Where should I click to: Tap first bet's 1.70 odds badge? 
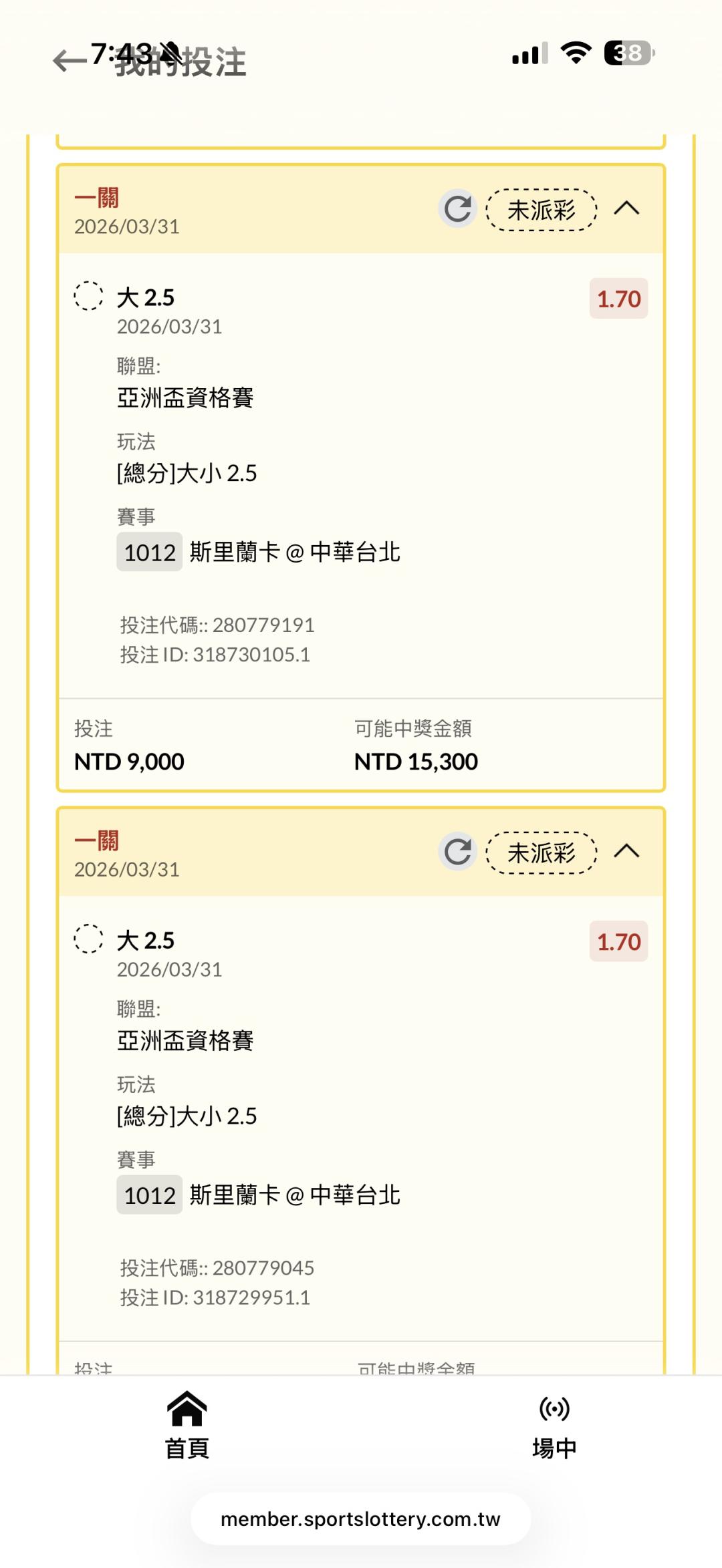pos(618,299)
